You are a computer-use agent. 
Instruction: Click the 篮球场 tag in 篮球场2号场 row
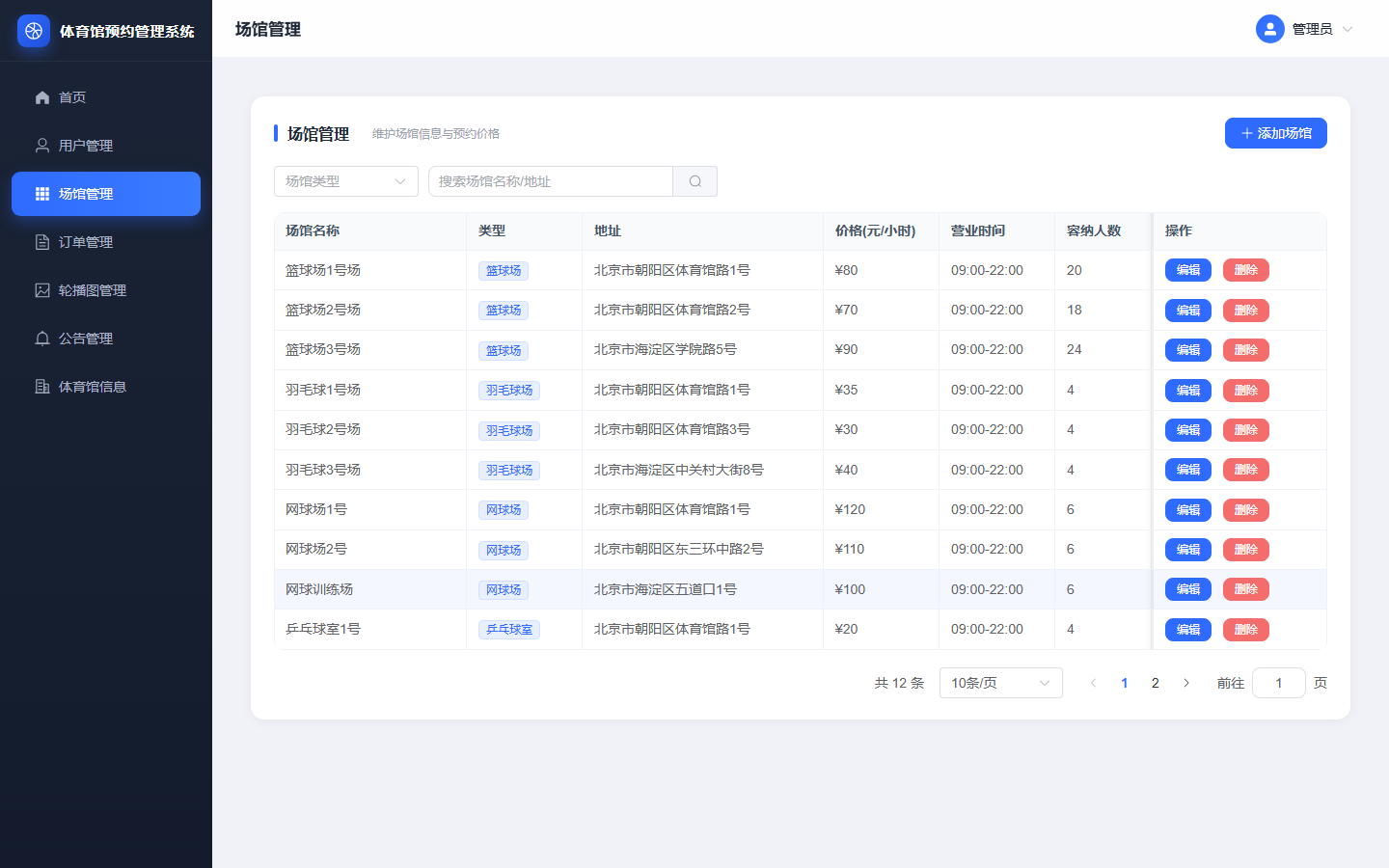(x=504, y=311)
